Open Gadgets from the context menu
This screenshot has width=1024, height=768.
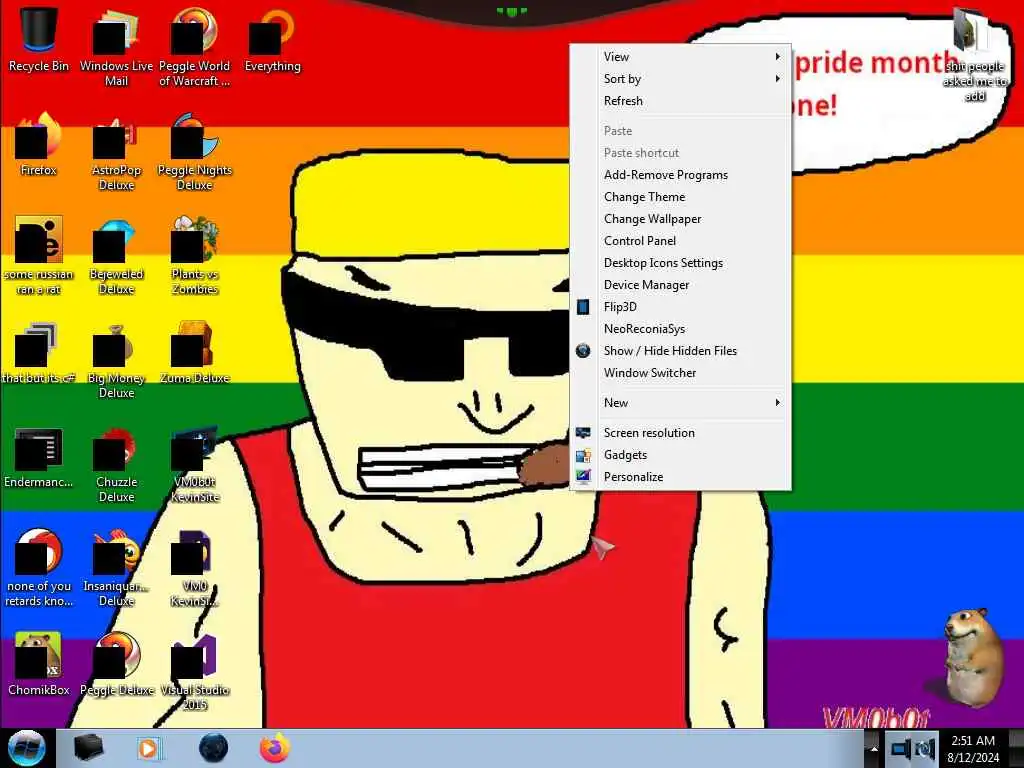680,455
